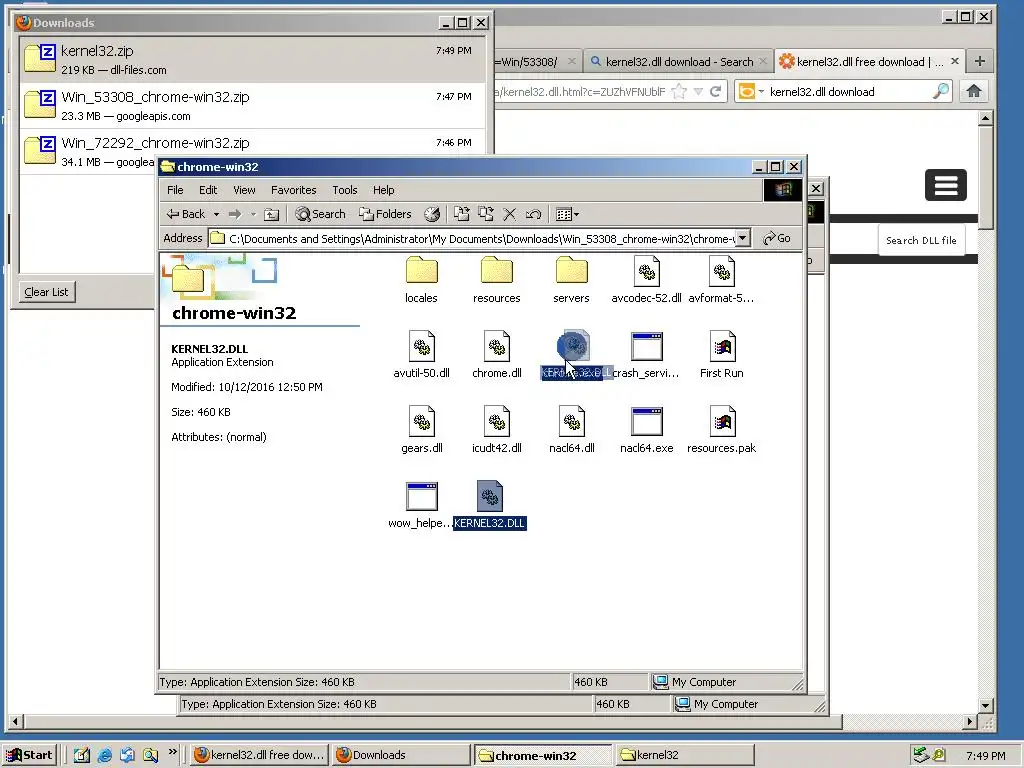Select the avcodec-52.dll file
The width and height of the screenshot is (1024, 768).
(647, 280)
